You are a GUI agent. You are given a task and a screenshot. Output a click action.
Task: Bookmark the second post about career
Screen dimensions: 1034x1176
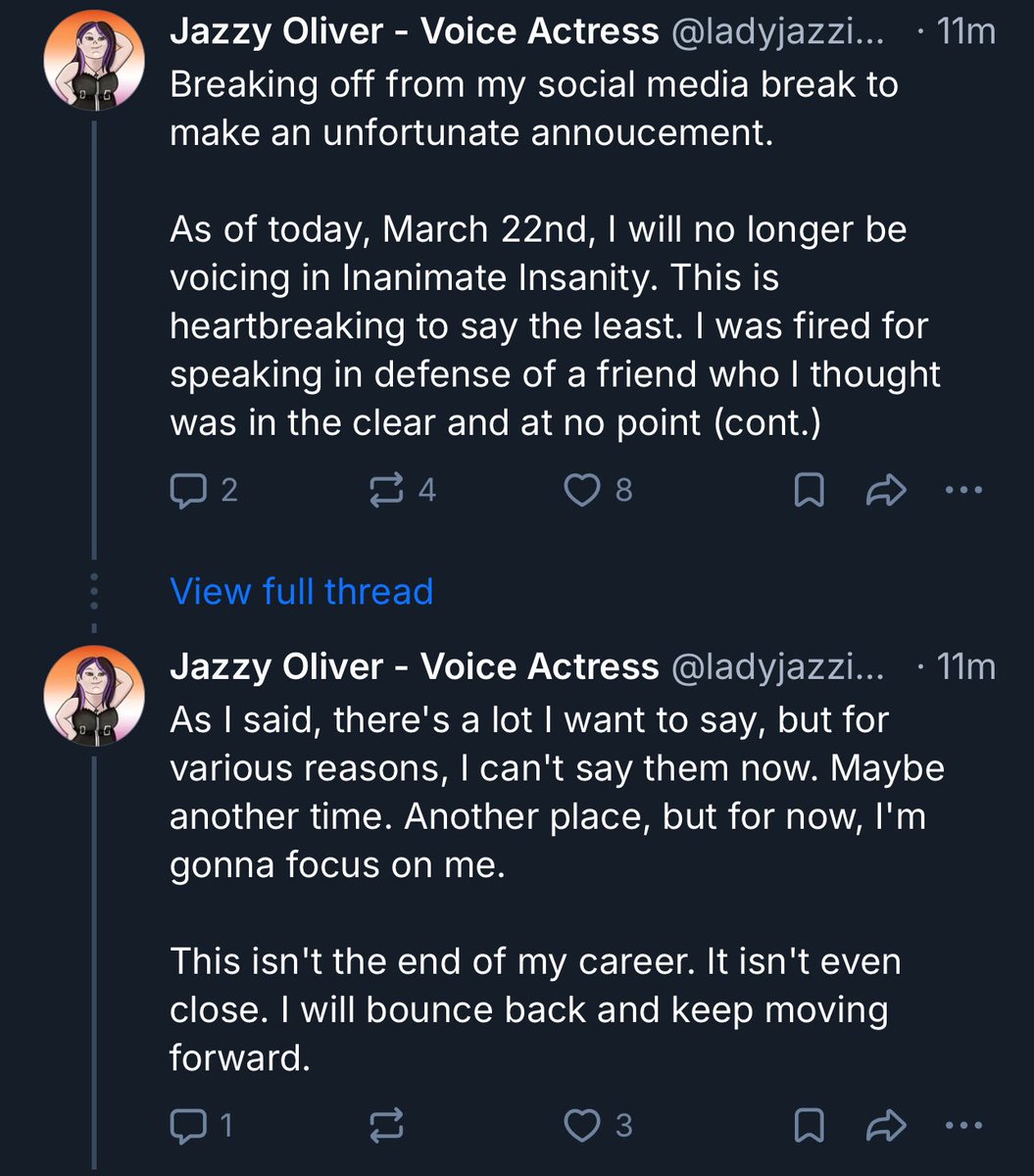pos(808,1125)
